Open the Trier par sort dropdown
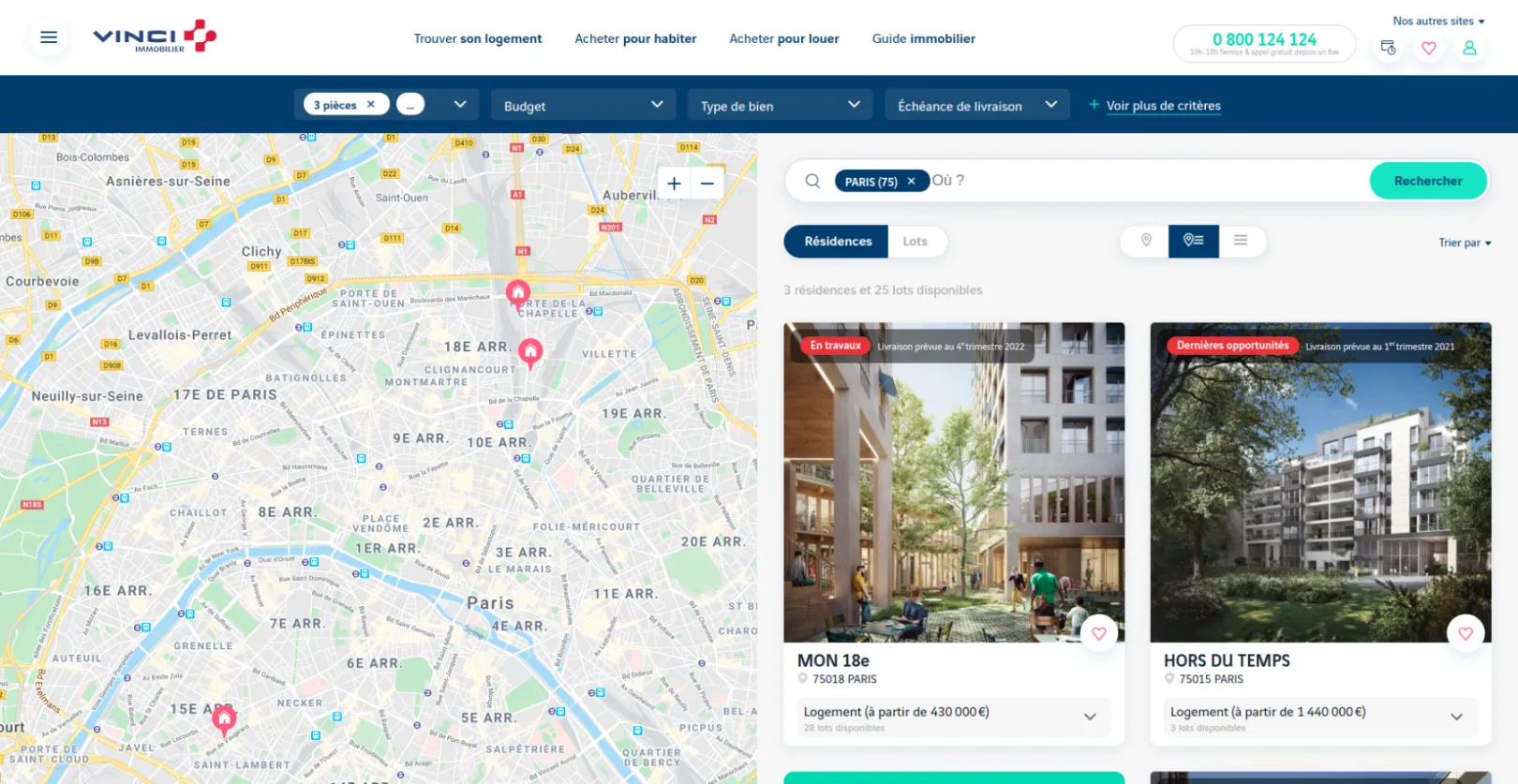1518x784 pixels. (1465, 243)
